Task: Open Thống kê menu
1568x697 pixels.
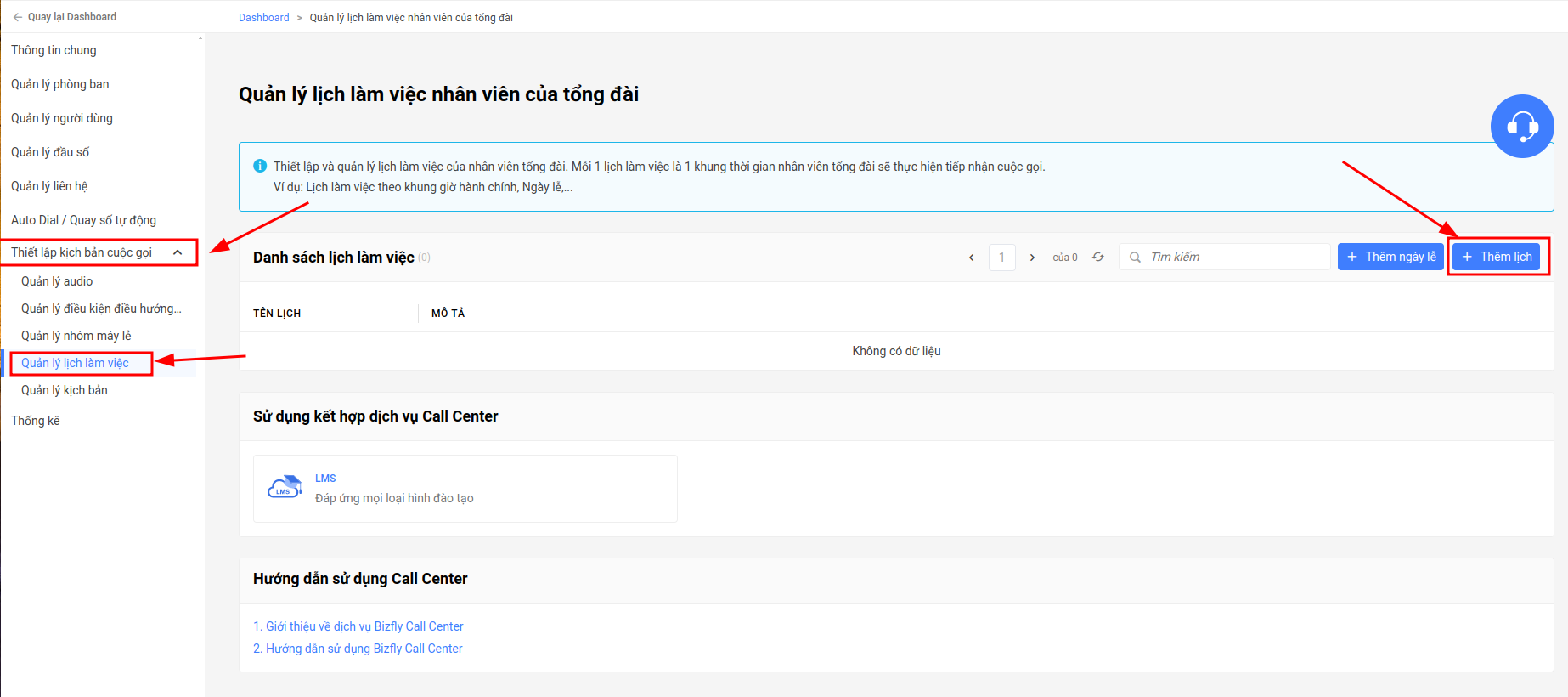Action: (x=35, y=421)
